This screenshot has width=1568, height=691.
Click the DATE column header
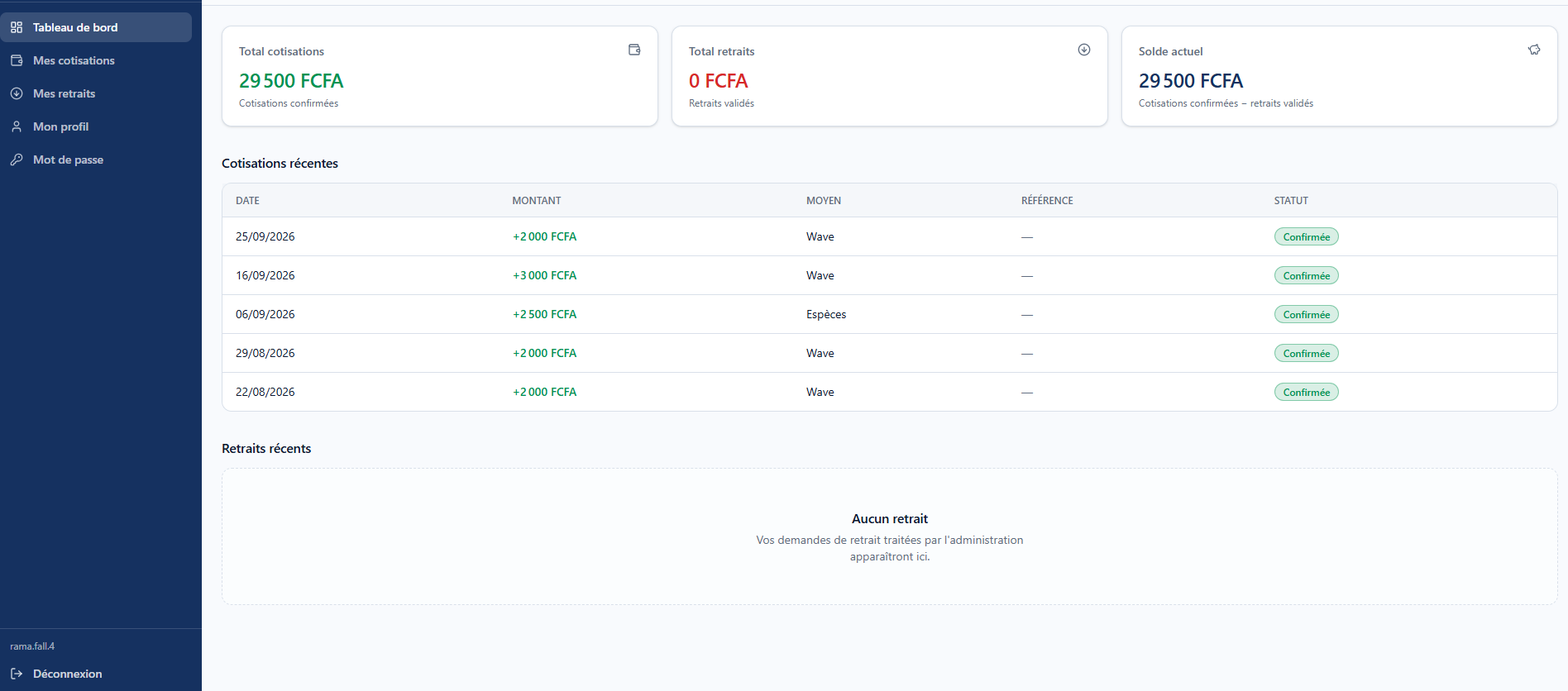pyautogui.click(x=247, y=201)
